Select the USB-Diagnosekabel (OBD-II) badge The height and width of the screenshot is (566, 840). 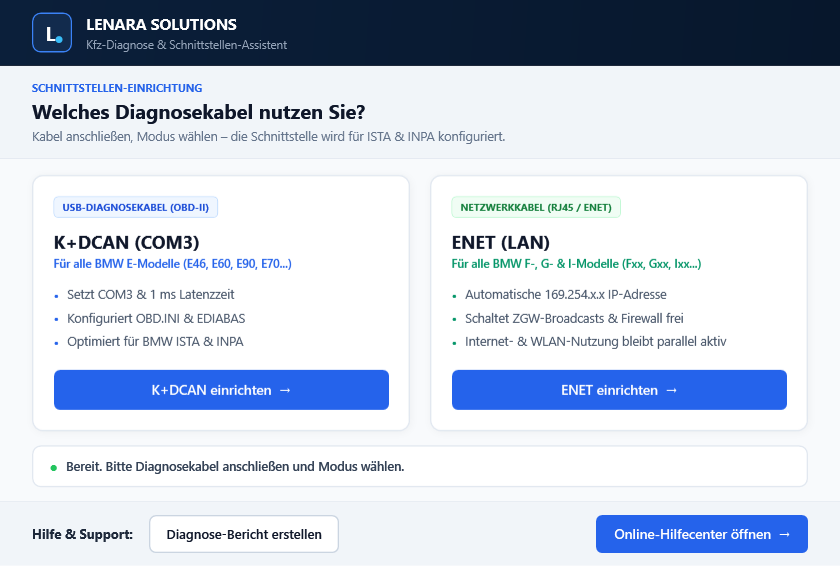click(x=136, y=207)
